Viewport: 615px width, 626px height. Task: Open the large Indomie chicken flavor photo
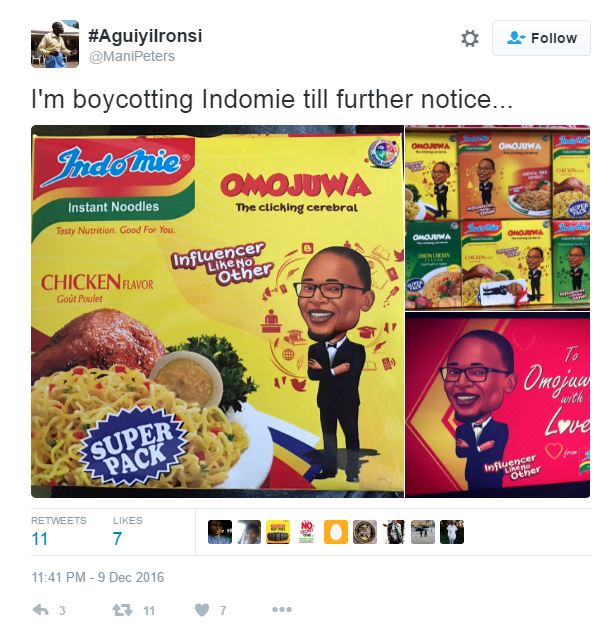pos(217,311)
